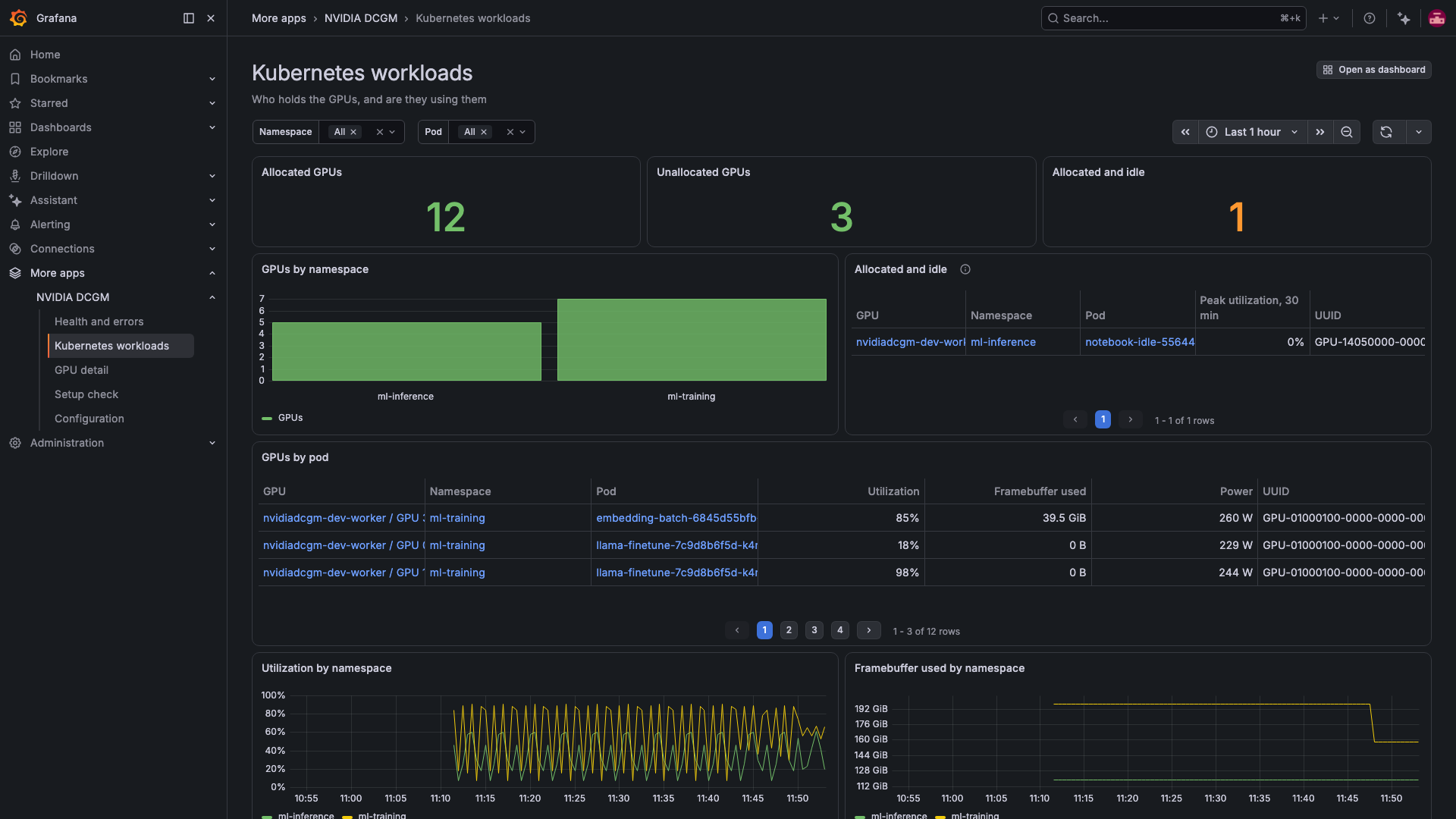
Task: Open Configuration page
Action: coord(89,419)
